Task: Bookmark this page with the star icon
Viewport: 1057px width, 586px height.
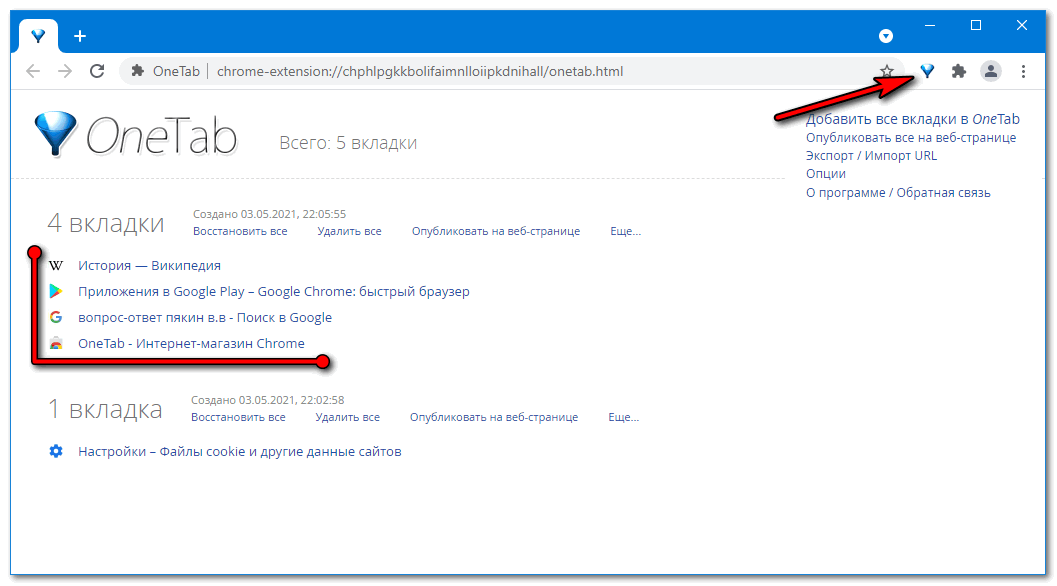Action: coord(886,71)
